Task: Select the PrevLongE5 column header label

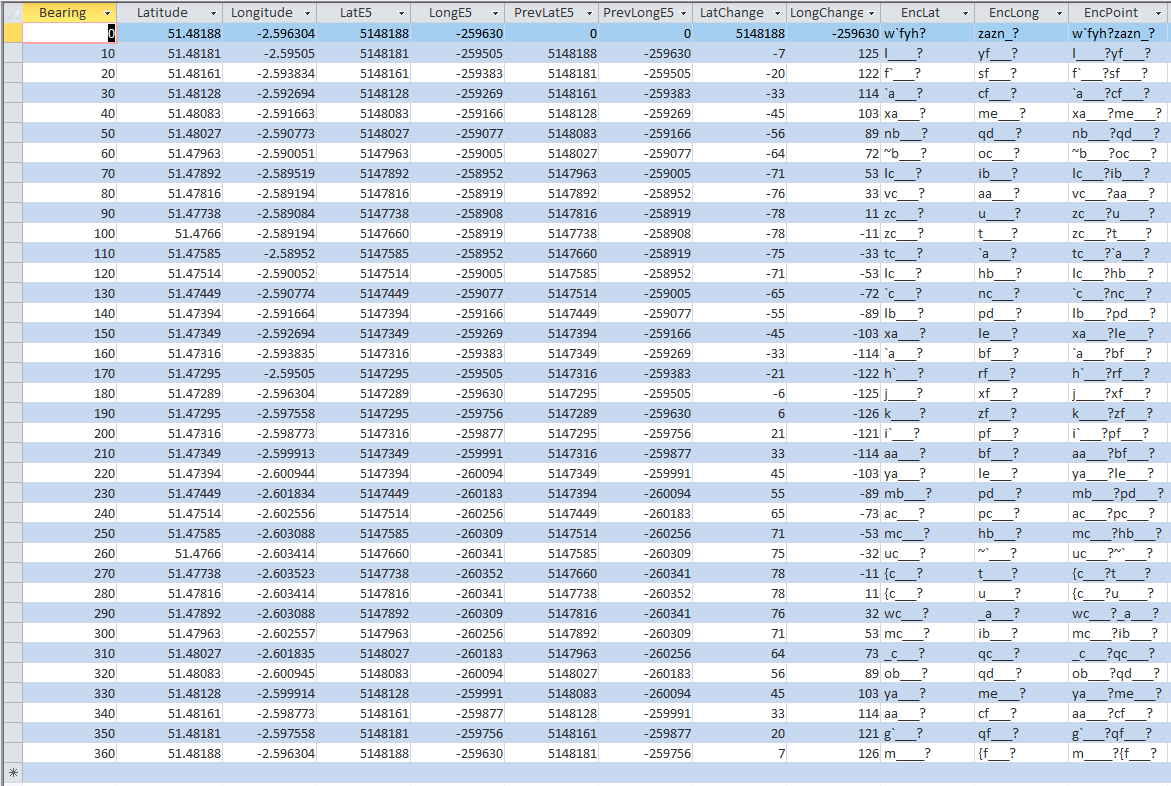Action: [639, 13]
